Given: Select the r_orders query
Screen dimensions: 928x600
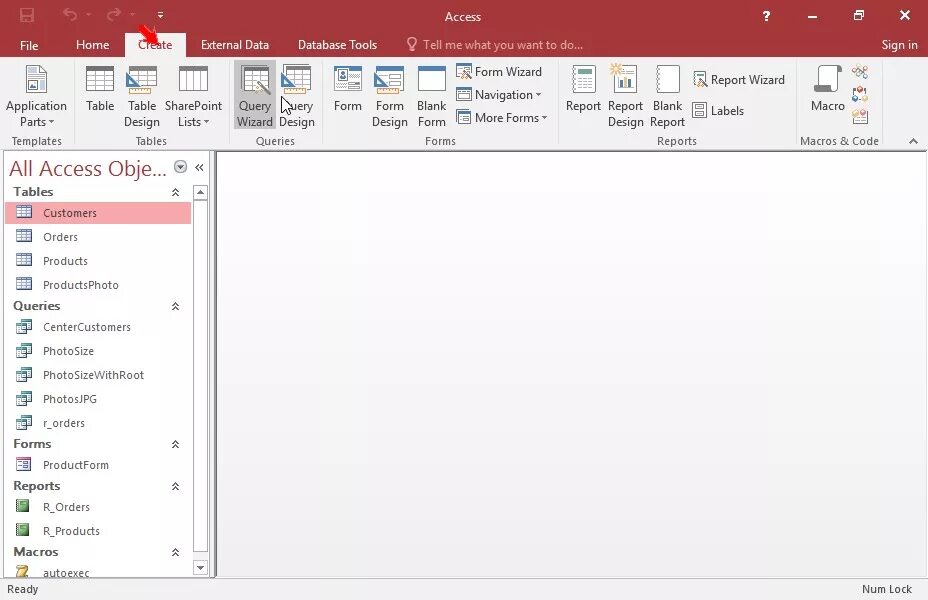Looking at the screenshot, I should pyautogui.click(x=98, y=423).
